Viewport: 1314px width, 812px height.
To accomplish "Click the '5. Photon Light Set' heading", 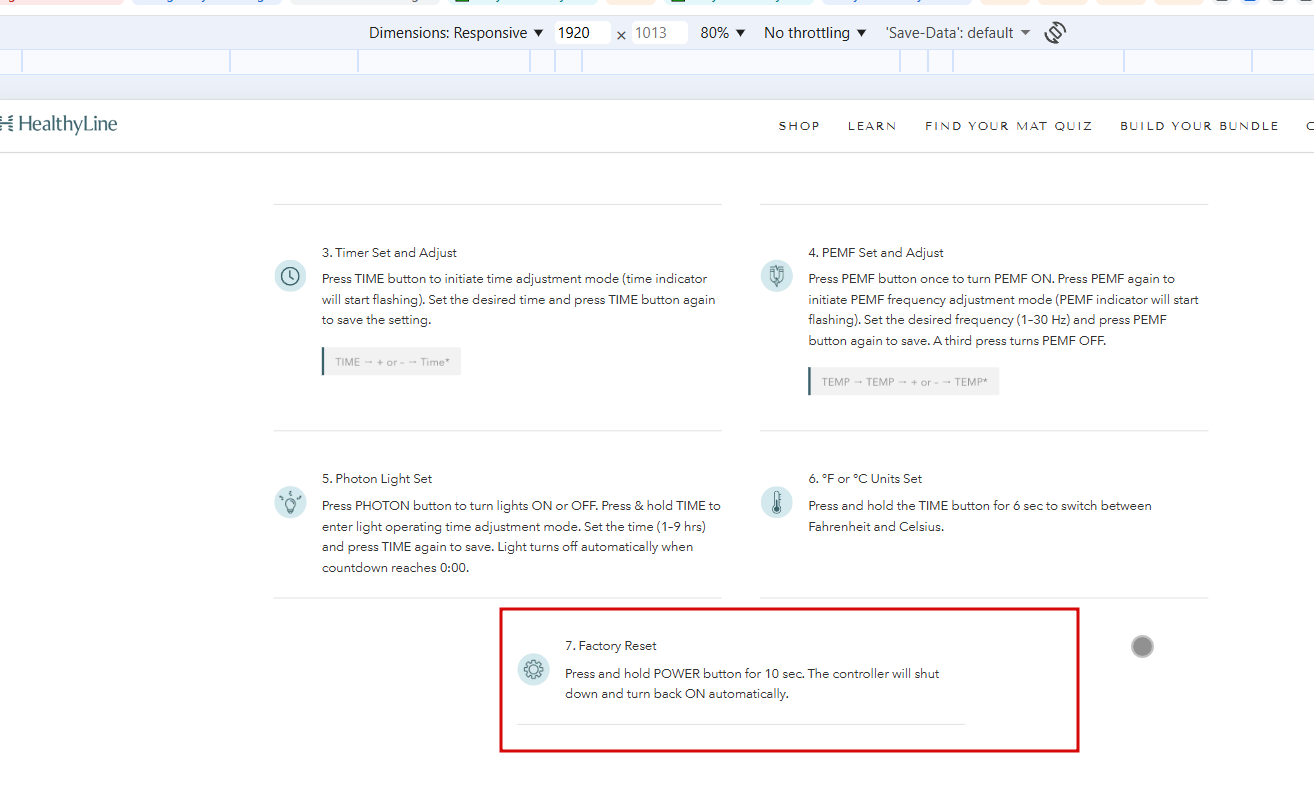I will point(377,479).
